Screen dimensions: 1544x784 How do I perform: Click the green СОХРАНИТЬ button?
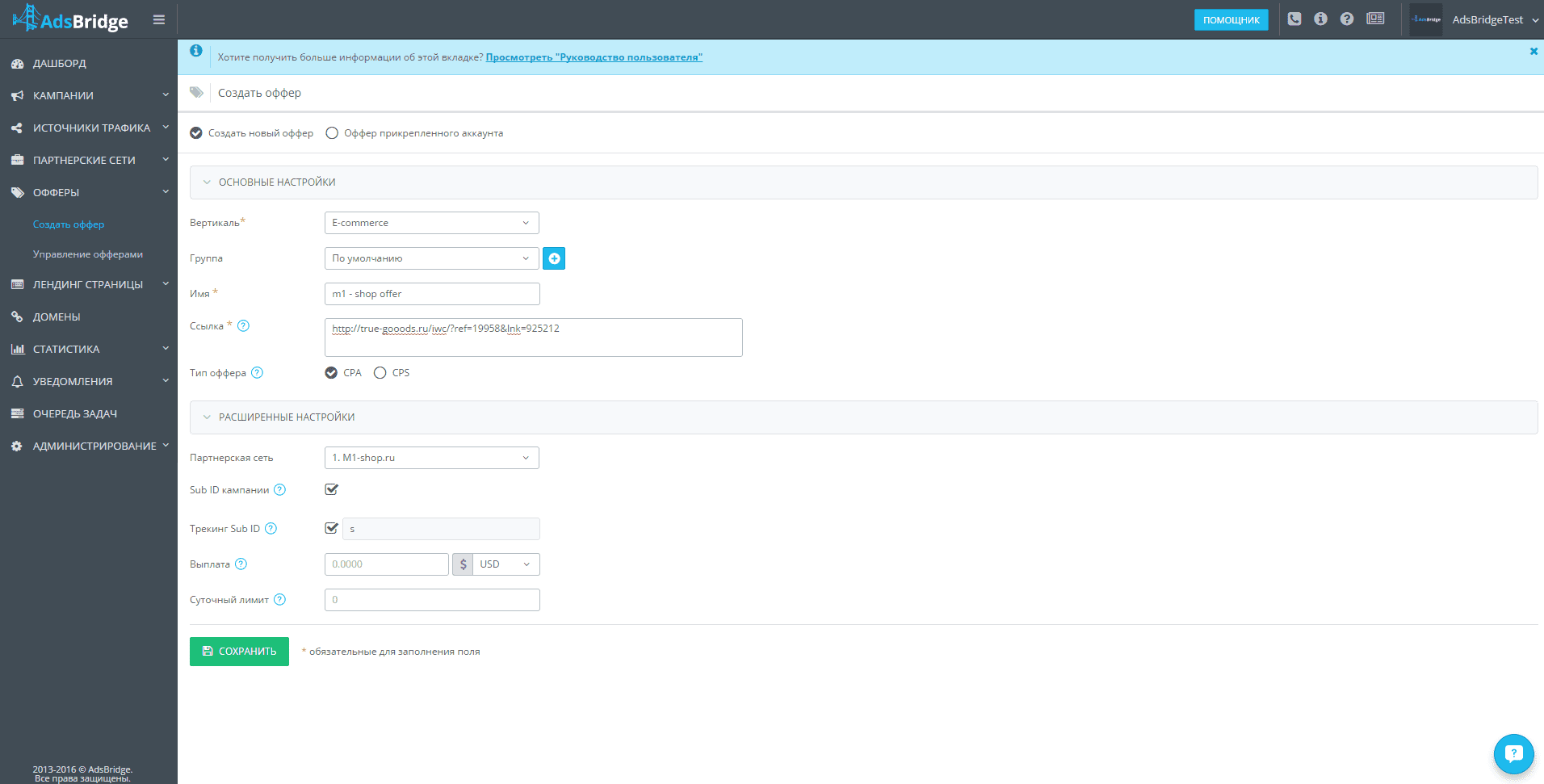(x=239, y=652)
